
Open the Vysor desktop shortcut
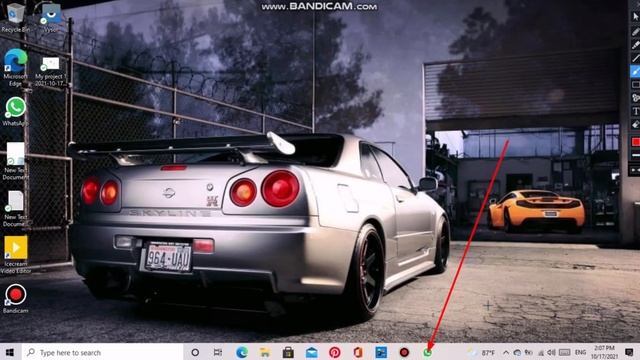(51, 17)
